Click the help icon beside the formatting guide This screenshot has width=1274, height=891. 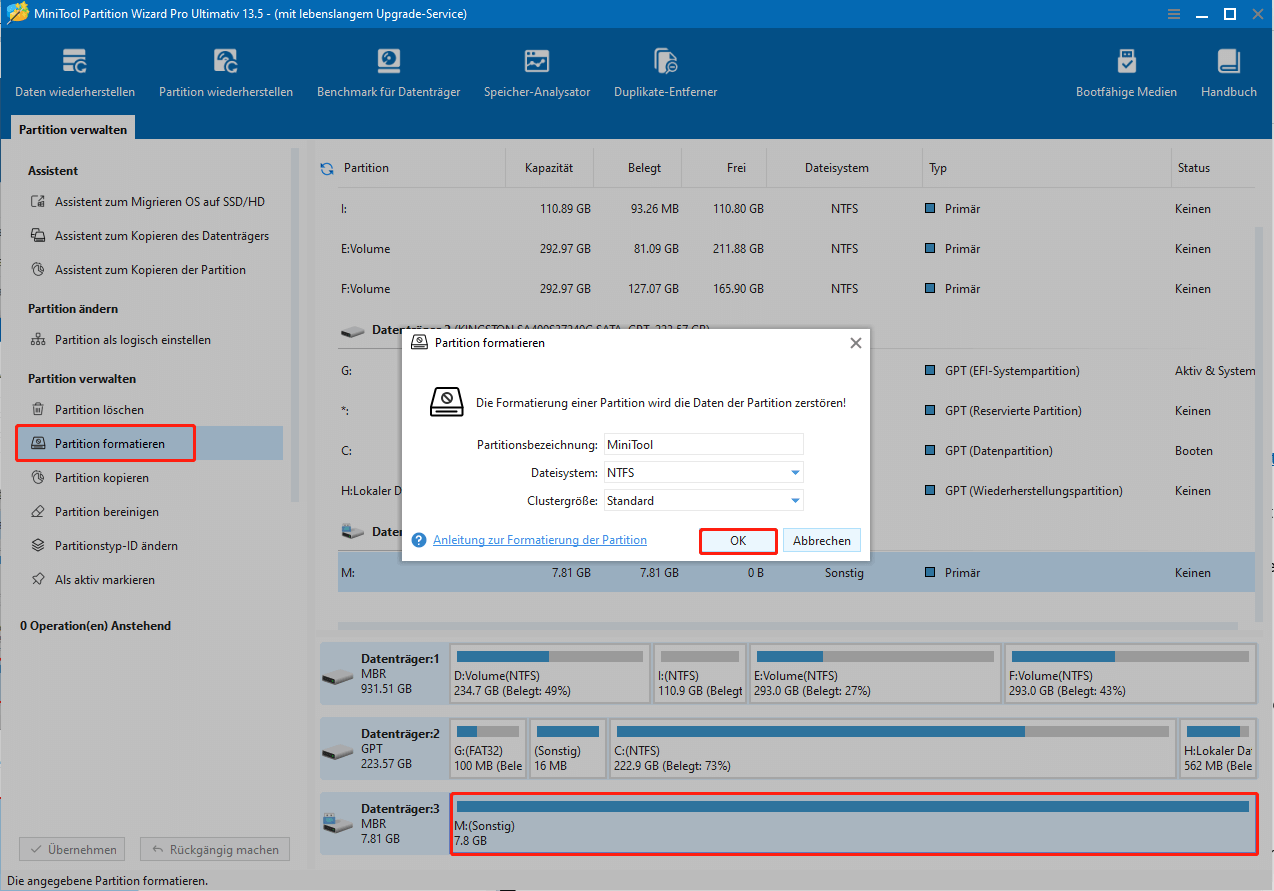418,539
